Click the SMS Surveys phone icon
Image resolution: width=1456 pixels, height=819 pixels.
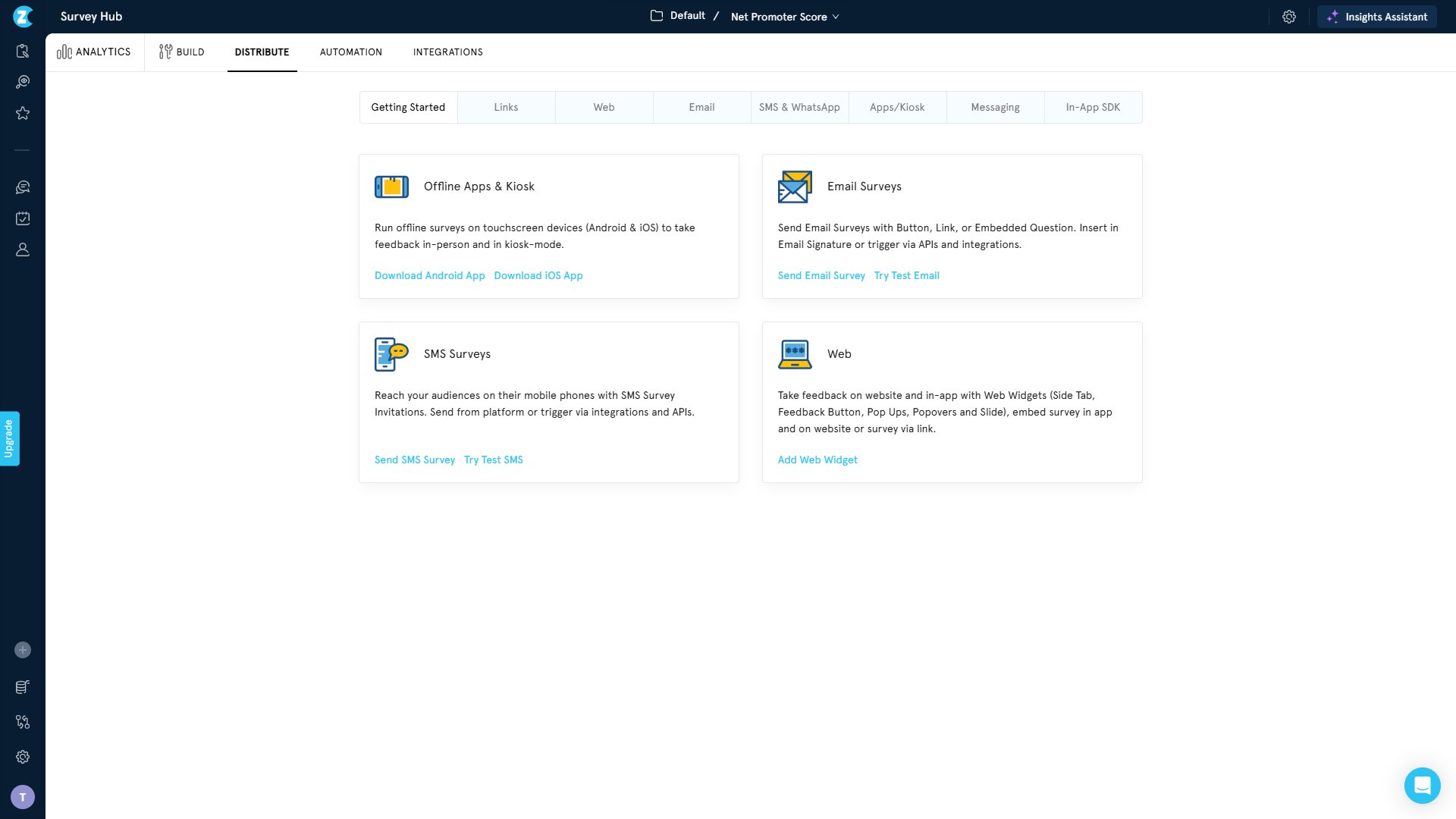391,354
